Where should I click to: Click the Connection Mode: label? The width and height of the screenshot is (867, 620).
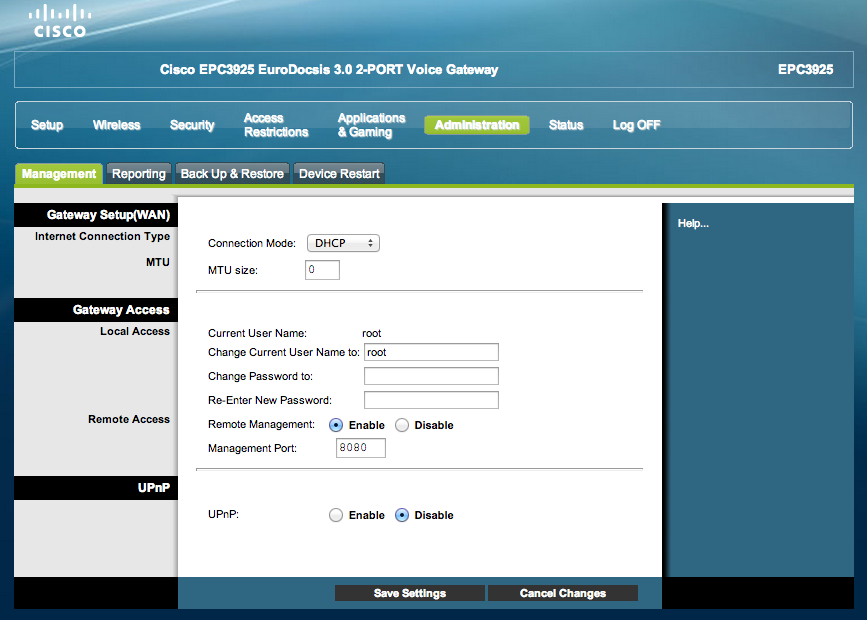252,243
